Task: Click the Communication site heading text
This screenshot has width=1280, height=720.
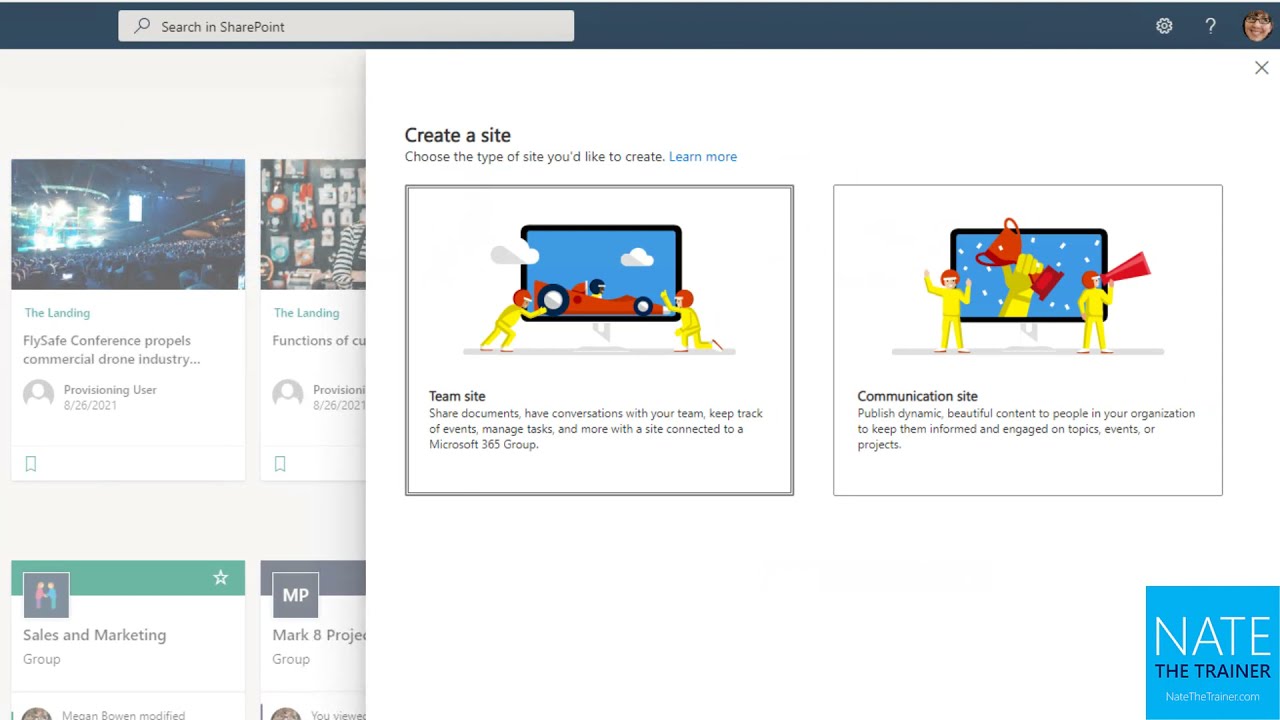Action: coord(917,396)
